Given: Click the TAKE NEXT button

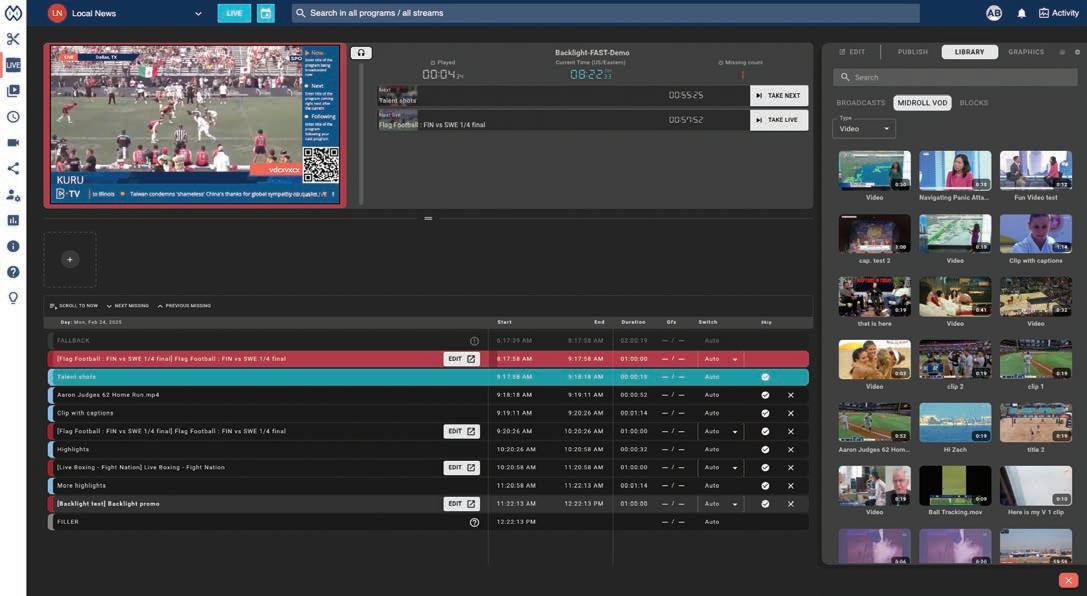Looking at the screenshot, I should click(x=779, y=96).
